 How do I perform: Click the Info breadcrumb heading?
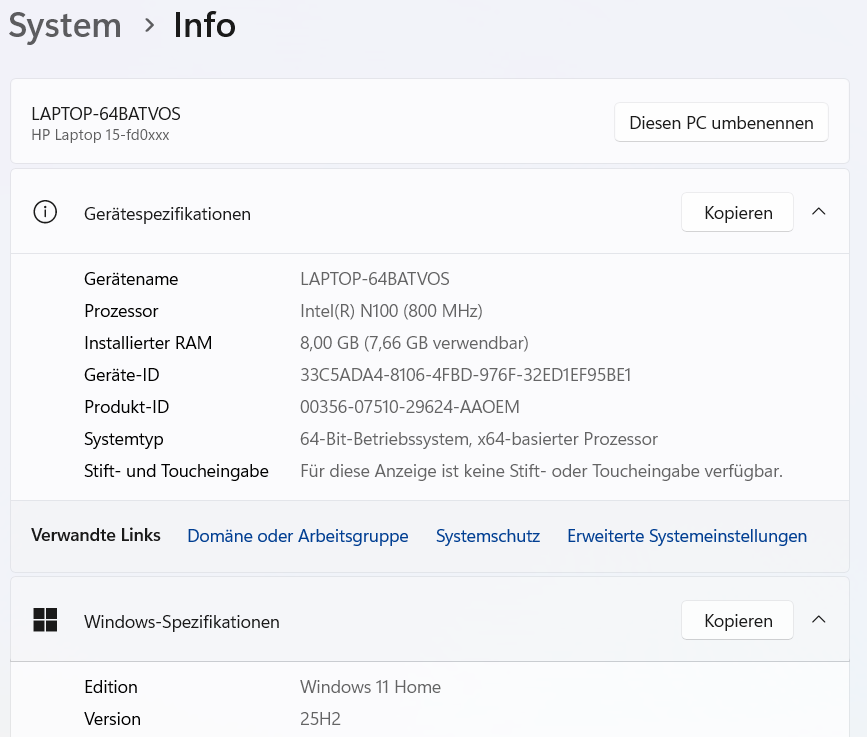(x=204, y=25)
